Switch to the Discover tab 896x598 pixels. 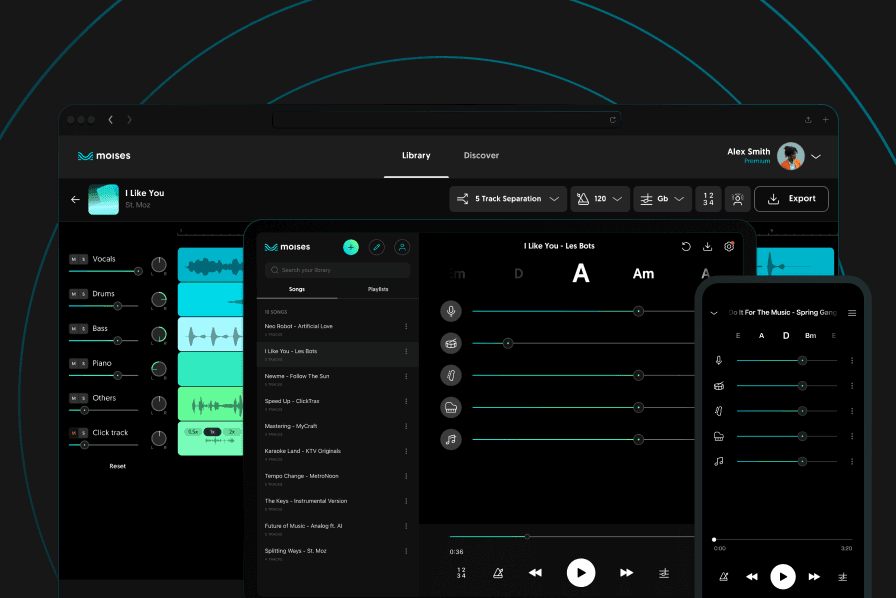(481, 156)
